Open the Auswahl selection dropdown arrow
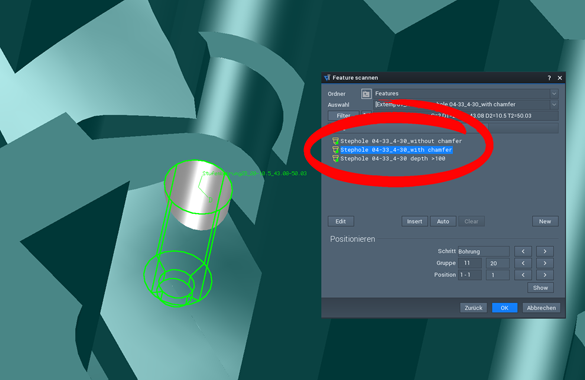 [554, 104]
